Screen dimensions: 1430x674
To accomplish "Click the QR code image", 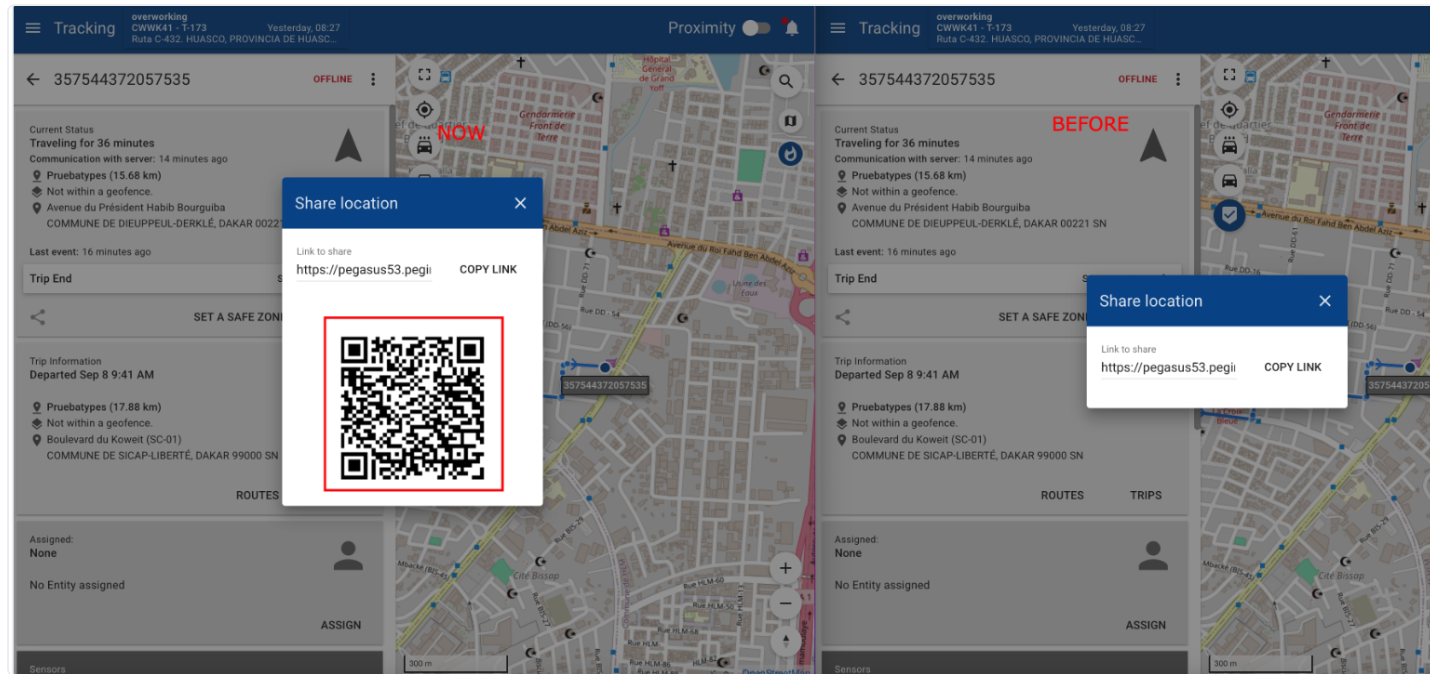I will (x=413, y=405).
